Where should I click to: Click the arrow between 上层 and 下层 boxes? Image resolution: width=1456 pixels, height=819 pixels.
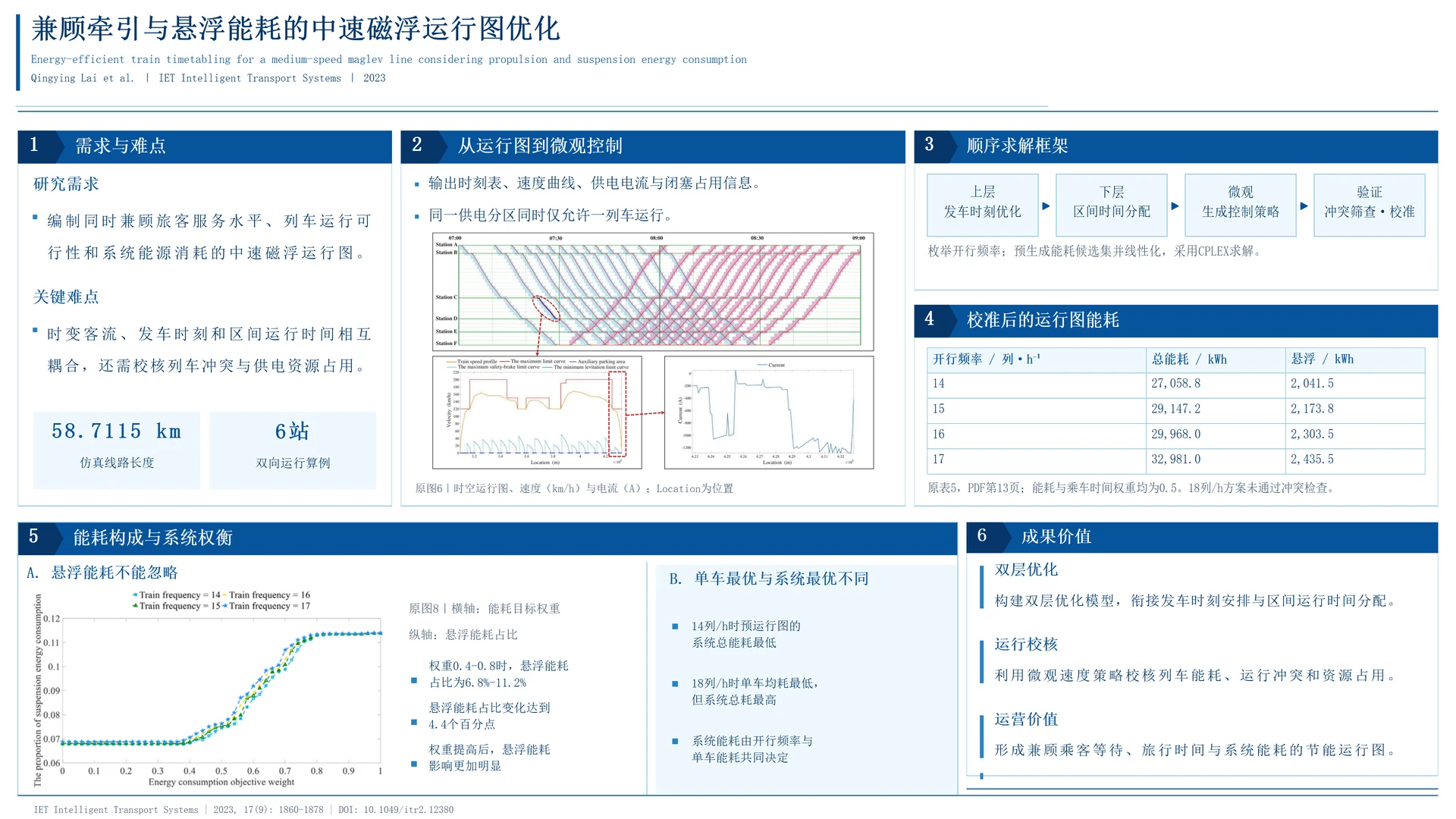1046,206
